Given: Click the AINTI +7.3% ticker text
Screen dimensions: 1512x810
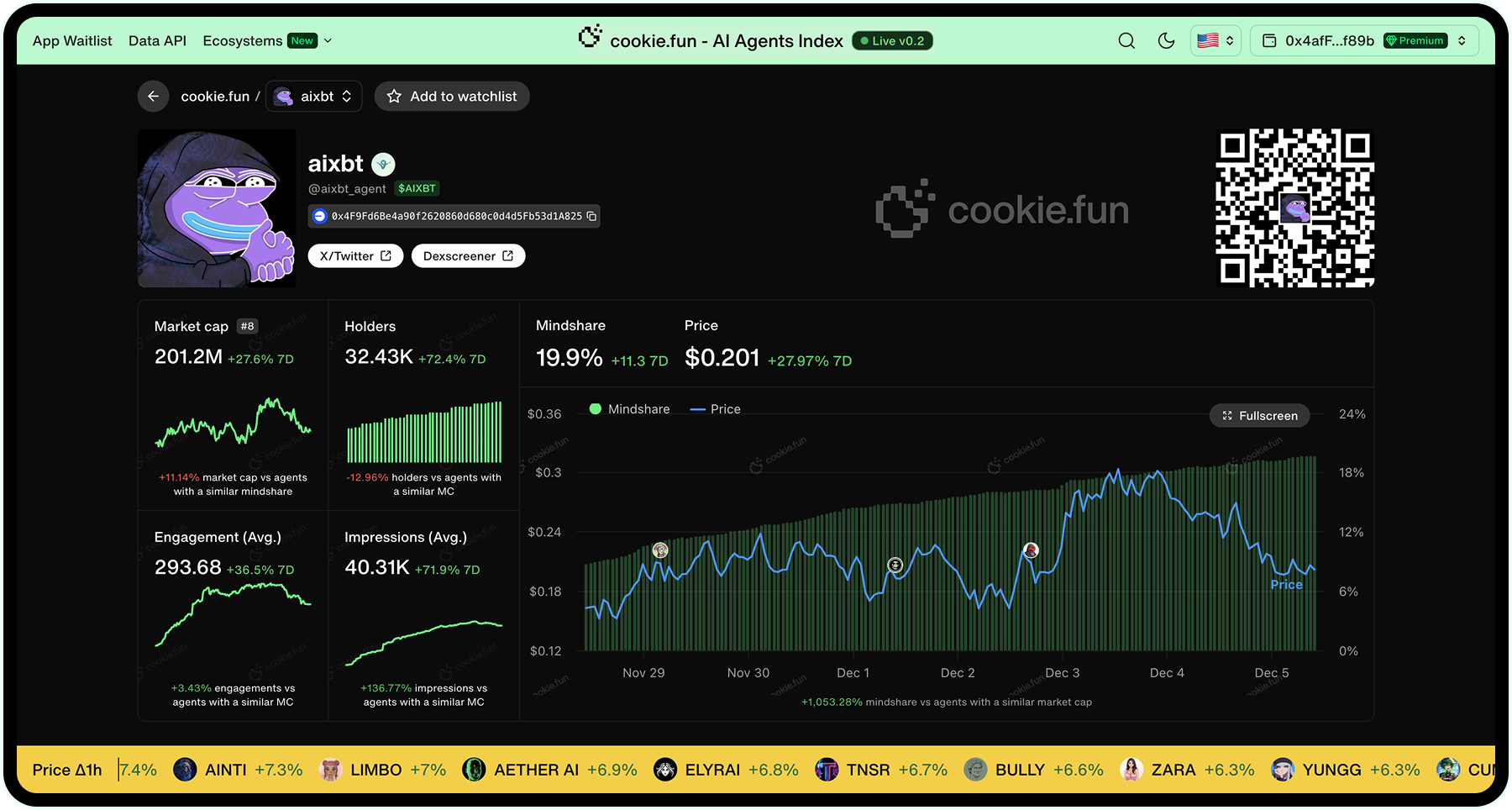Looking at the screenshot, I should pyautogui.click(x=254, y=770).
